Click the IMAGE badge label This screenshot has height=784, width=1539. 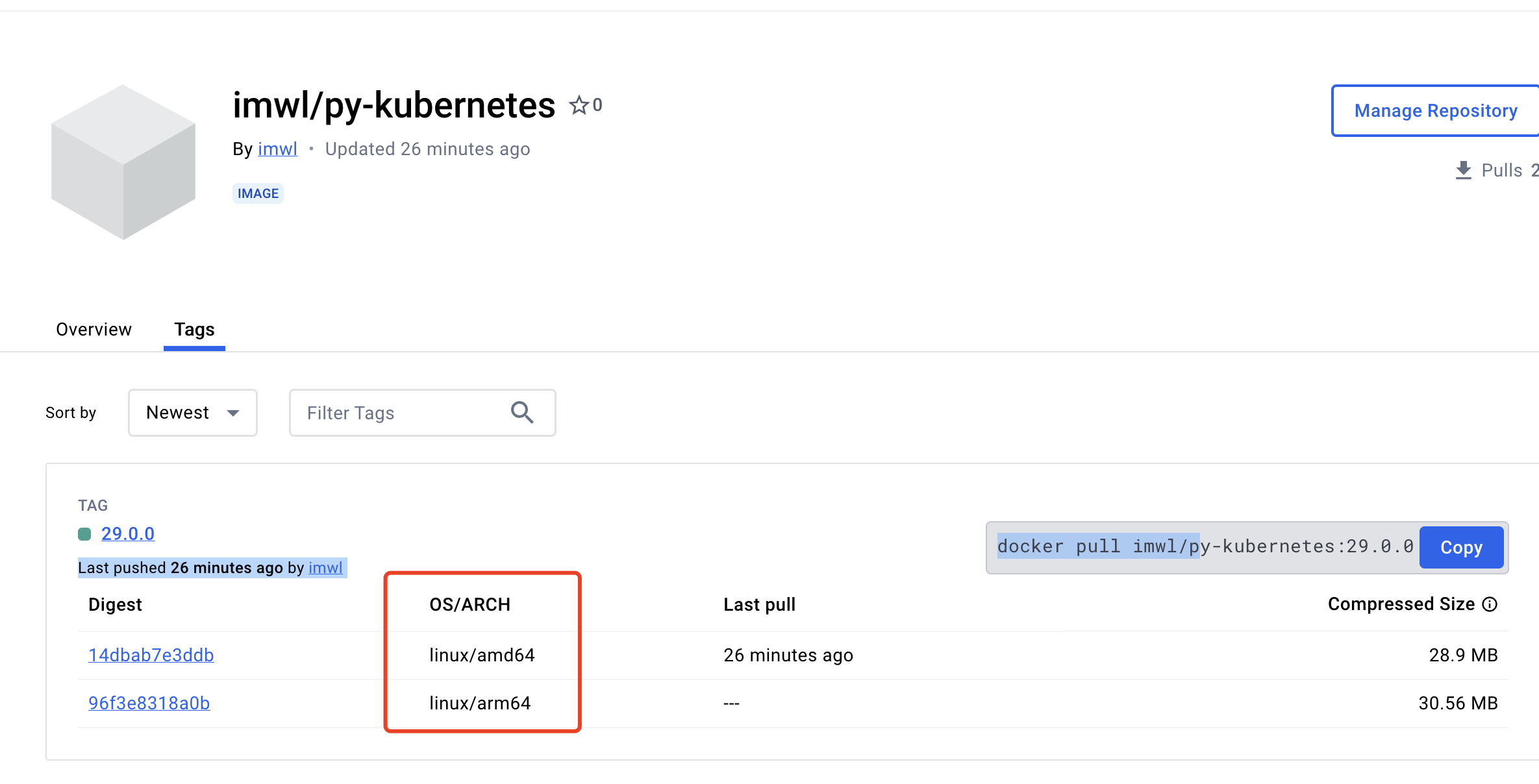(258, 193)
